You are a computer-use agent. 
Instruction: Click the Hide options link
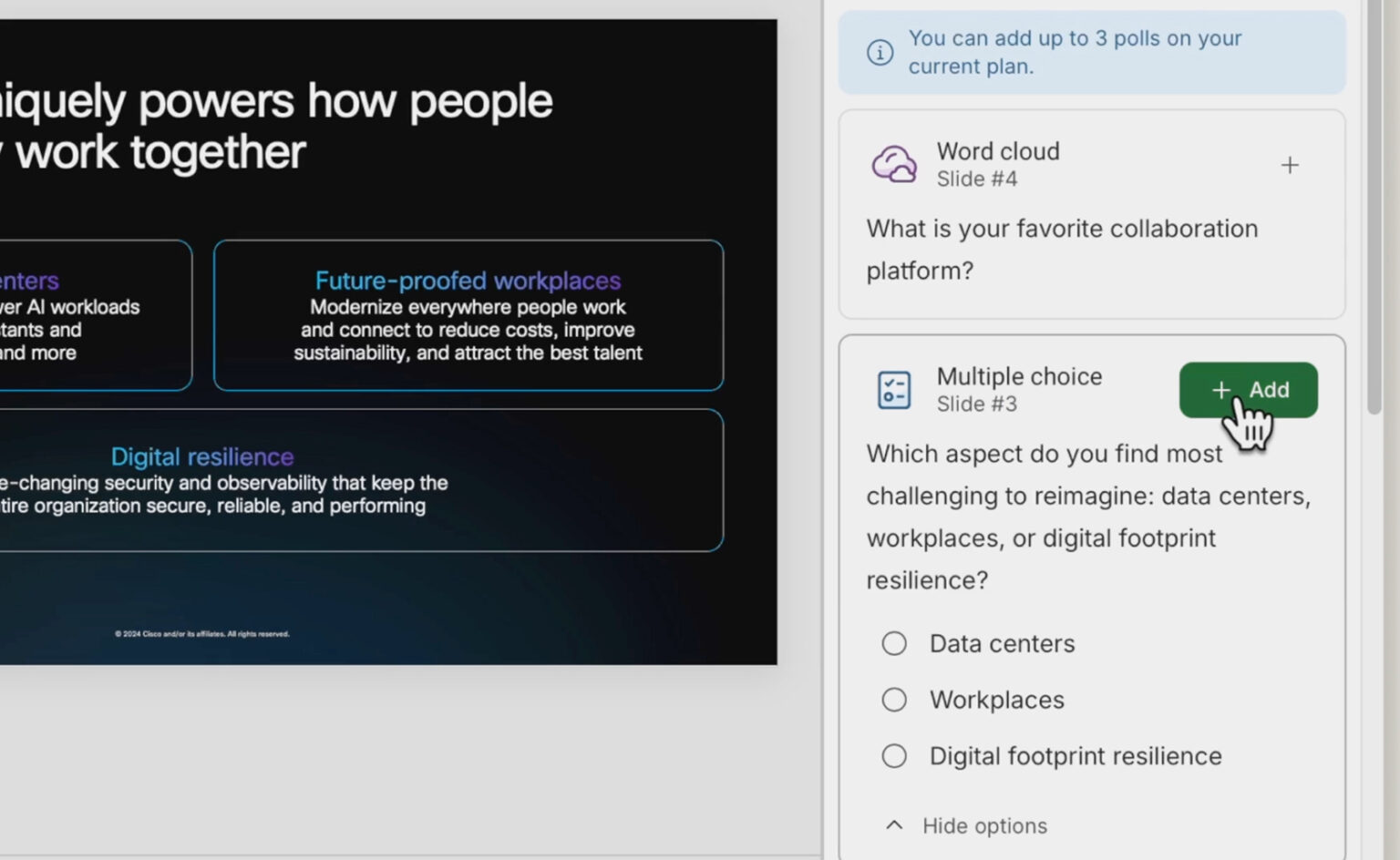(x=983, y=826)
